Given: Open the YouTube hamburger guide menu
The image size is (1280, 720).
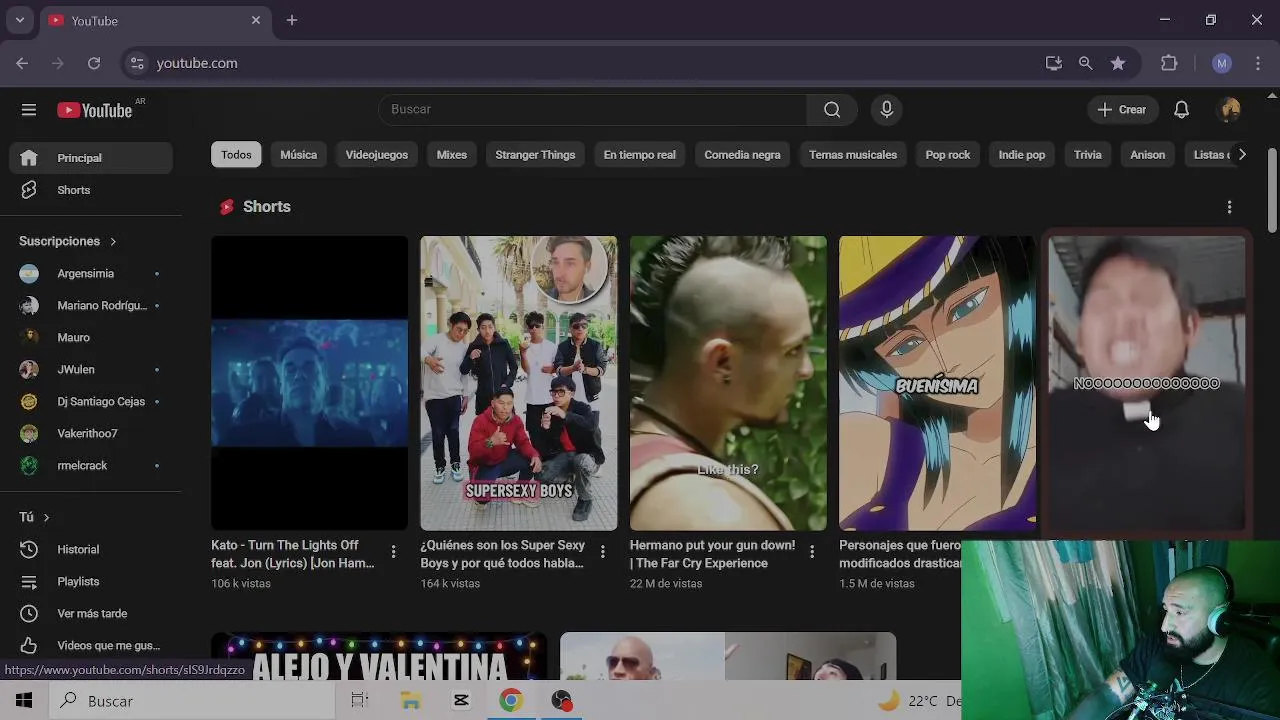Looking at the screenshot, I should click(x=29, y=110).
